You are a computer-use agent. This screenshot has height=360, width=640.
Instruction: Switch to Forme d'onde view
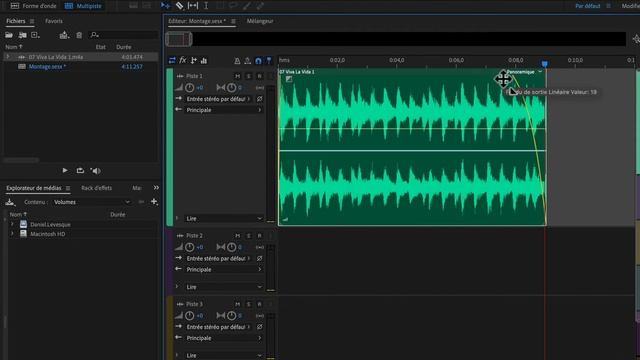tap(33, 6)
